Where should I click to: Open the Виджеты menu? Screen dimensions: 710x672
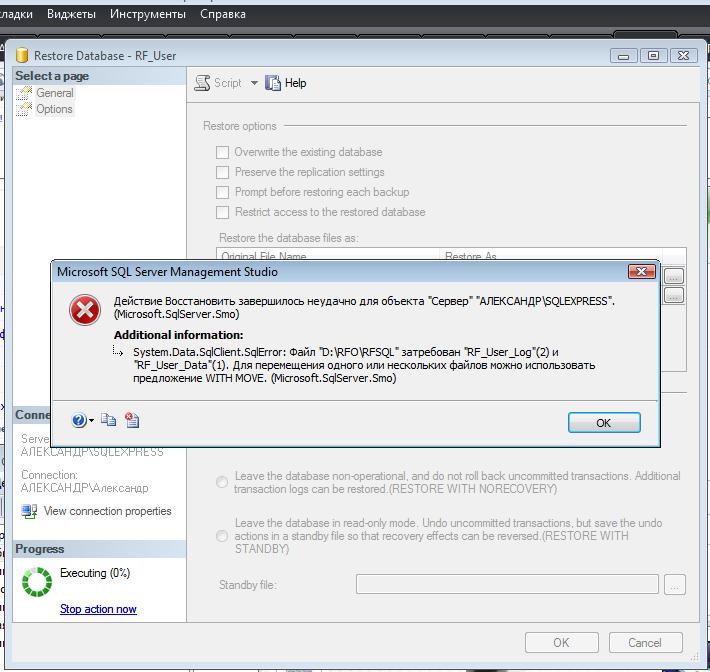click(x=71, y=14)
